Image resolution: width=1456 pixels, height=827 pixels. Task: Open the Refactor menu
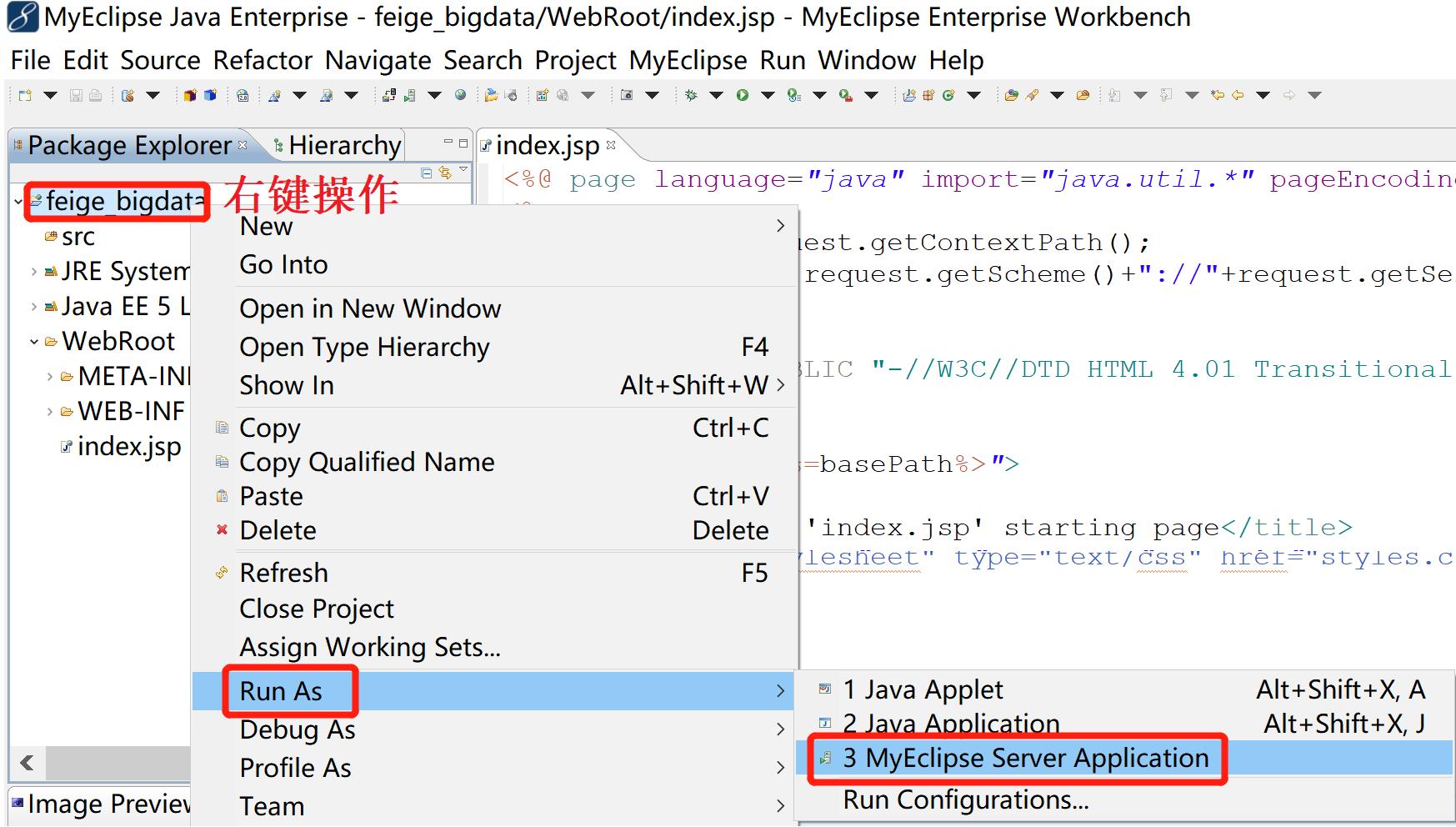(x=263, y=60)
